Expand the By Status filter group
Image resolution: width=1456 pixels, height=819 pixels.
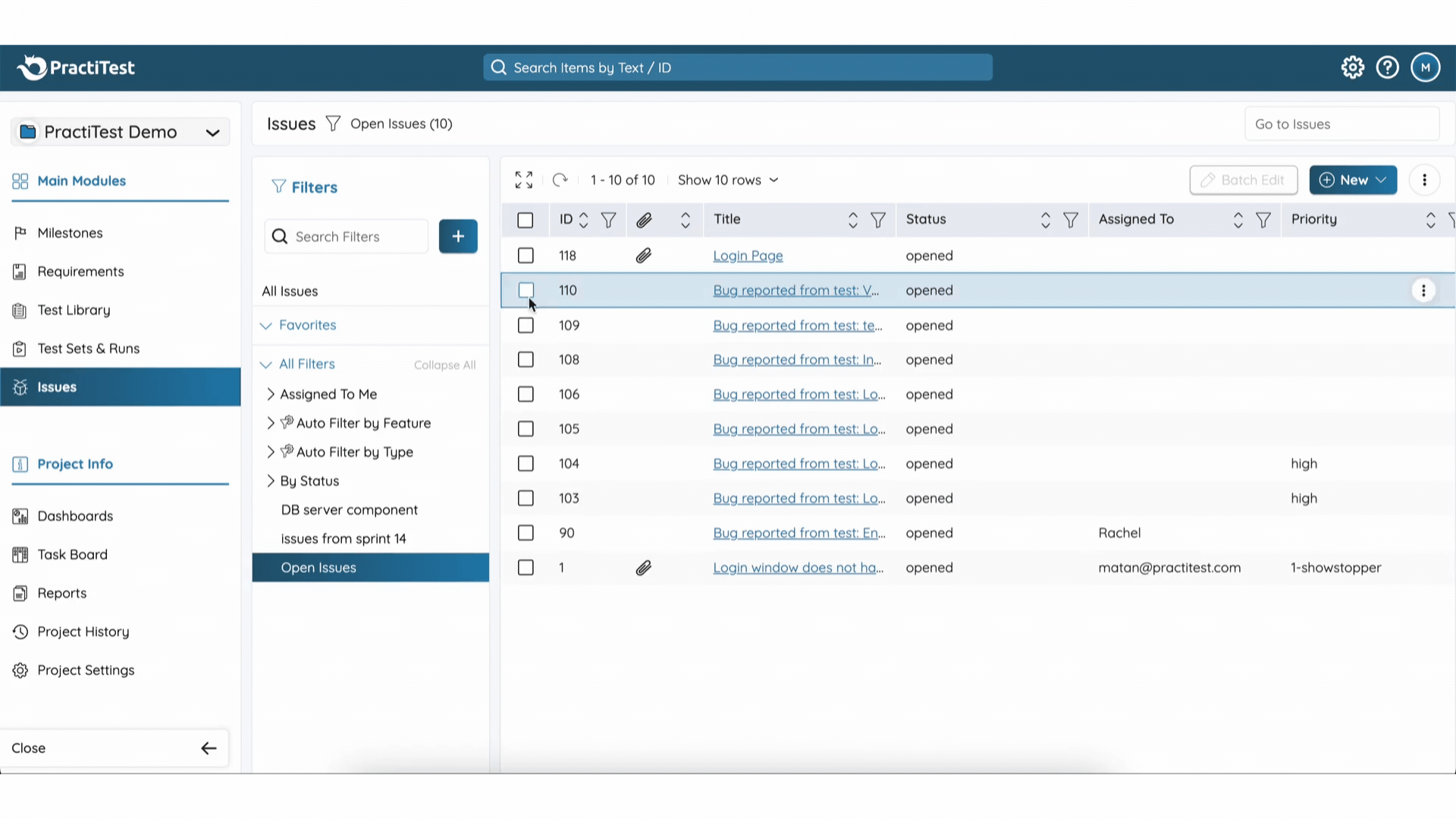(271, 481)
